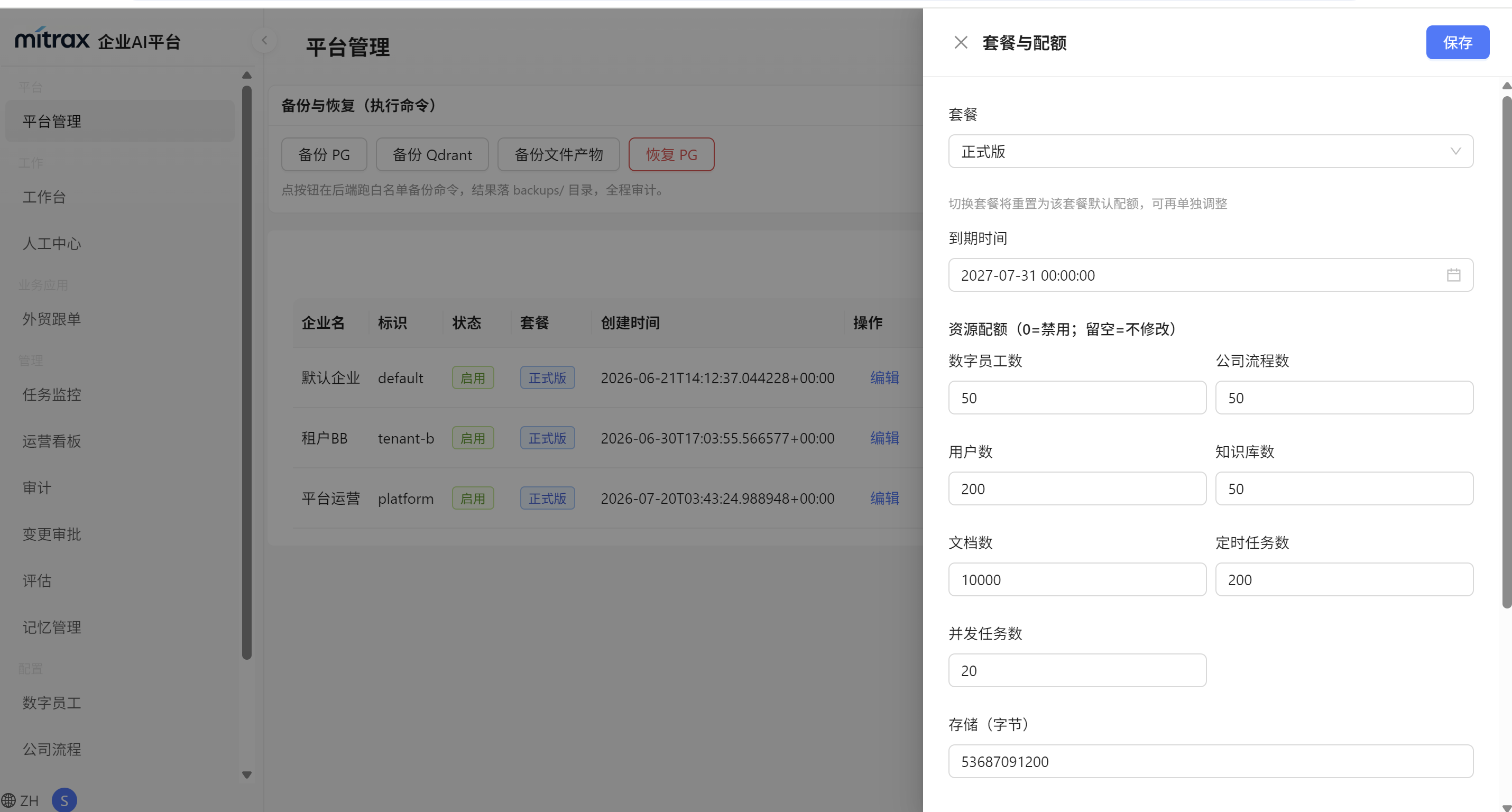Click the 2026-07-20T03:43:24.988948+00:00 timestamp
Image resolution: width=1512 pixels, height=812 pixels.
[x=717, y=499]
